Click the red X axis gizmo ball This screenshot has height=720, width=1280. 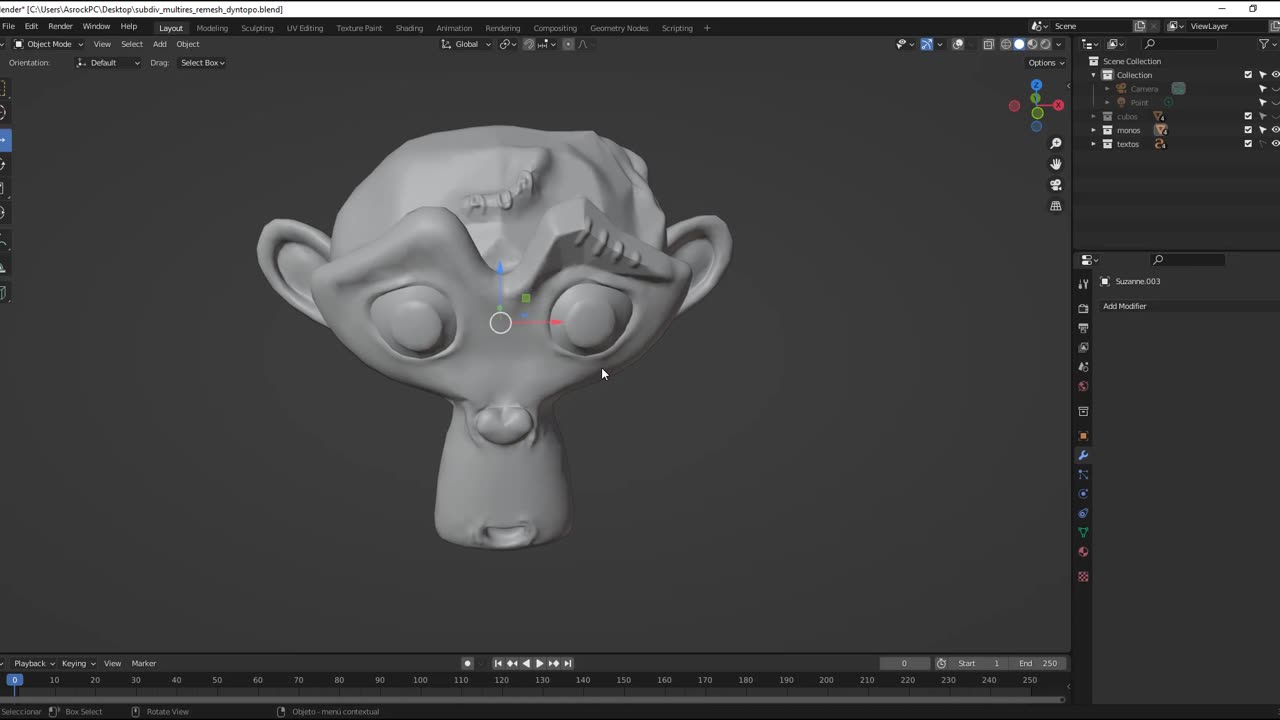click(1058, 105)
